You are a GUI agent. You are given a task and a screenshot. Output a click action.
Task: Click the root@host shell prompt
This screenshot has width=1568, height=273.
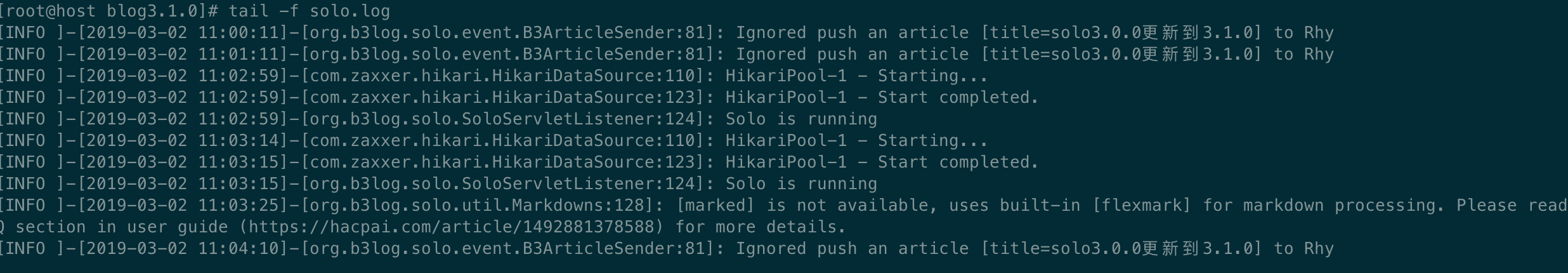pyautogui.click(x=51, y=11)
